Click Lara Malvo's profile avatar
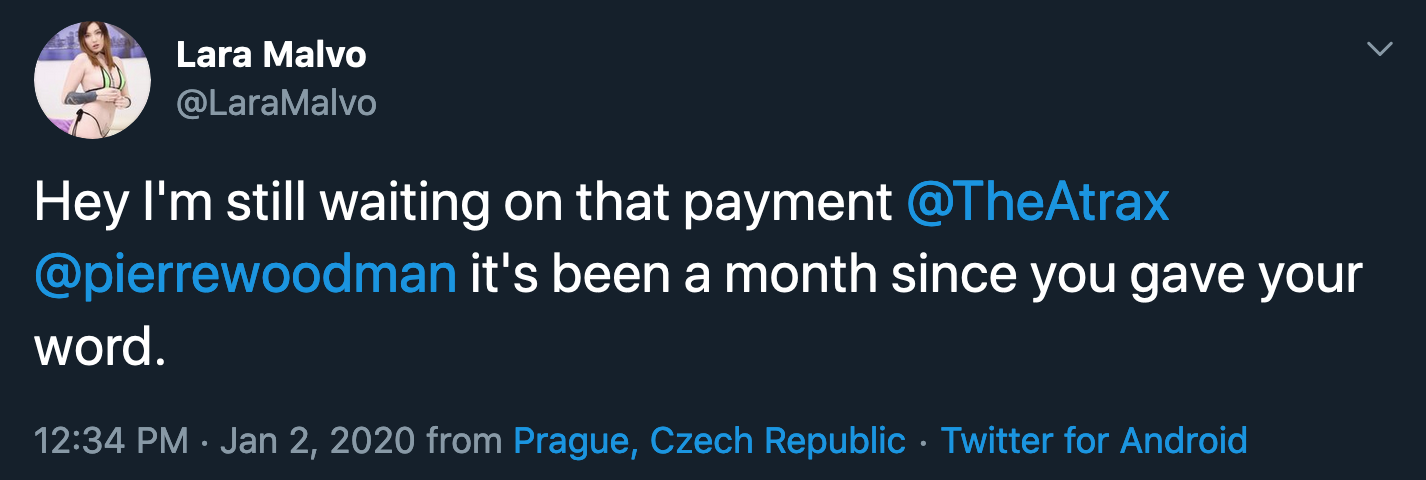Screen dimensions: 1426x480 coord(92,81)
